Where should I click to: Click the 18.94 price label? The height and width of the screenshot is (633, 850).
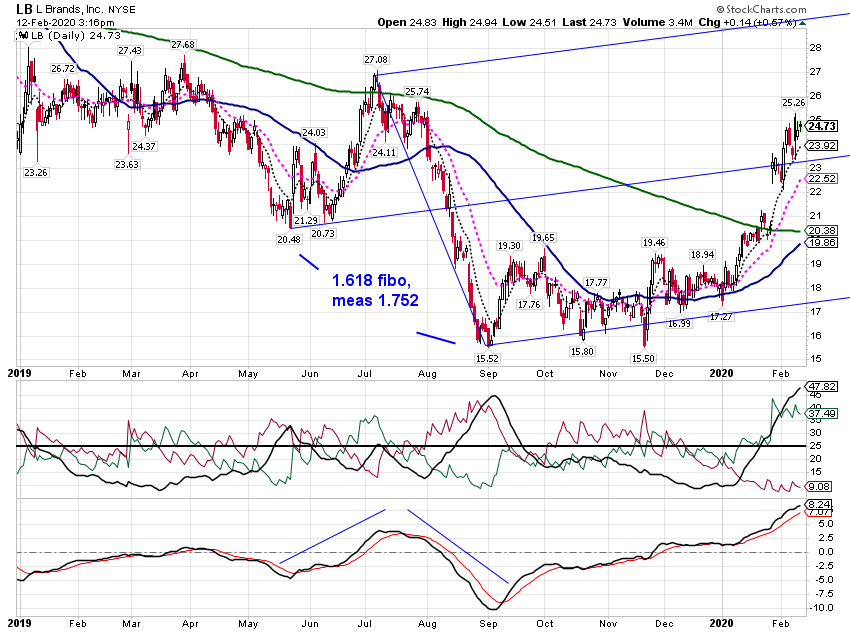point(702,255)
